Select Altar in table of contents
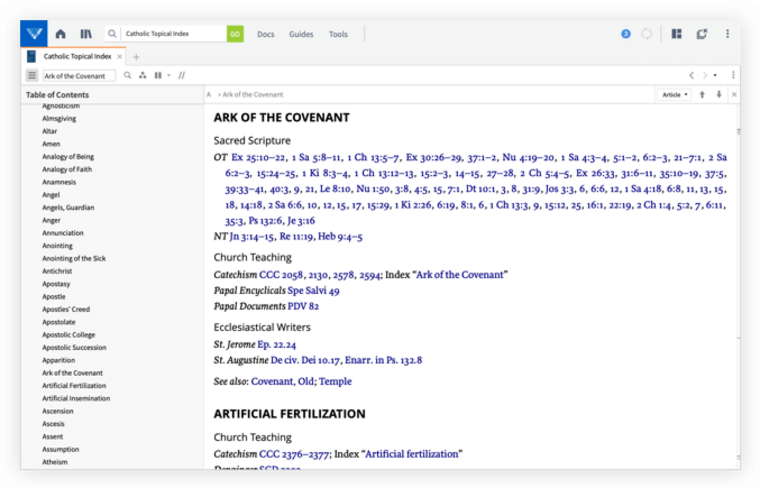 click(49, 131)
